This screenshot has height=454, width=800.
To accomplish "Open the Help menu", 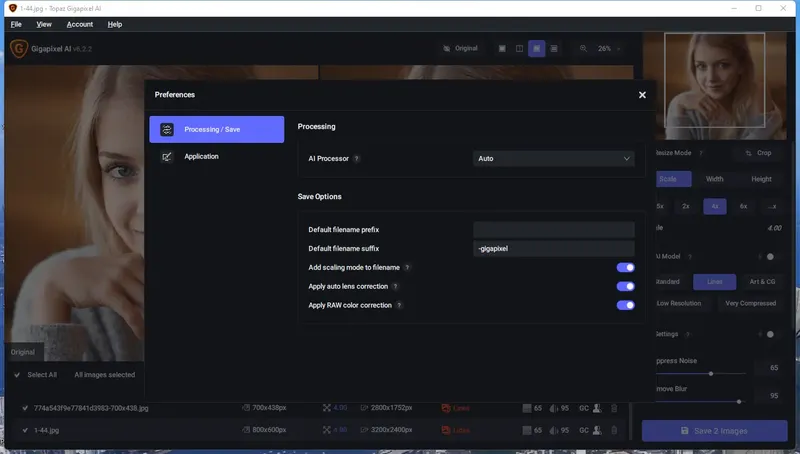I will click(115, 24).
